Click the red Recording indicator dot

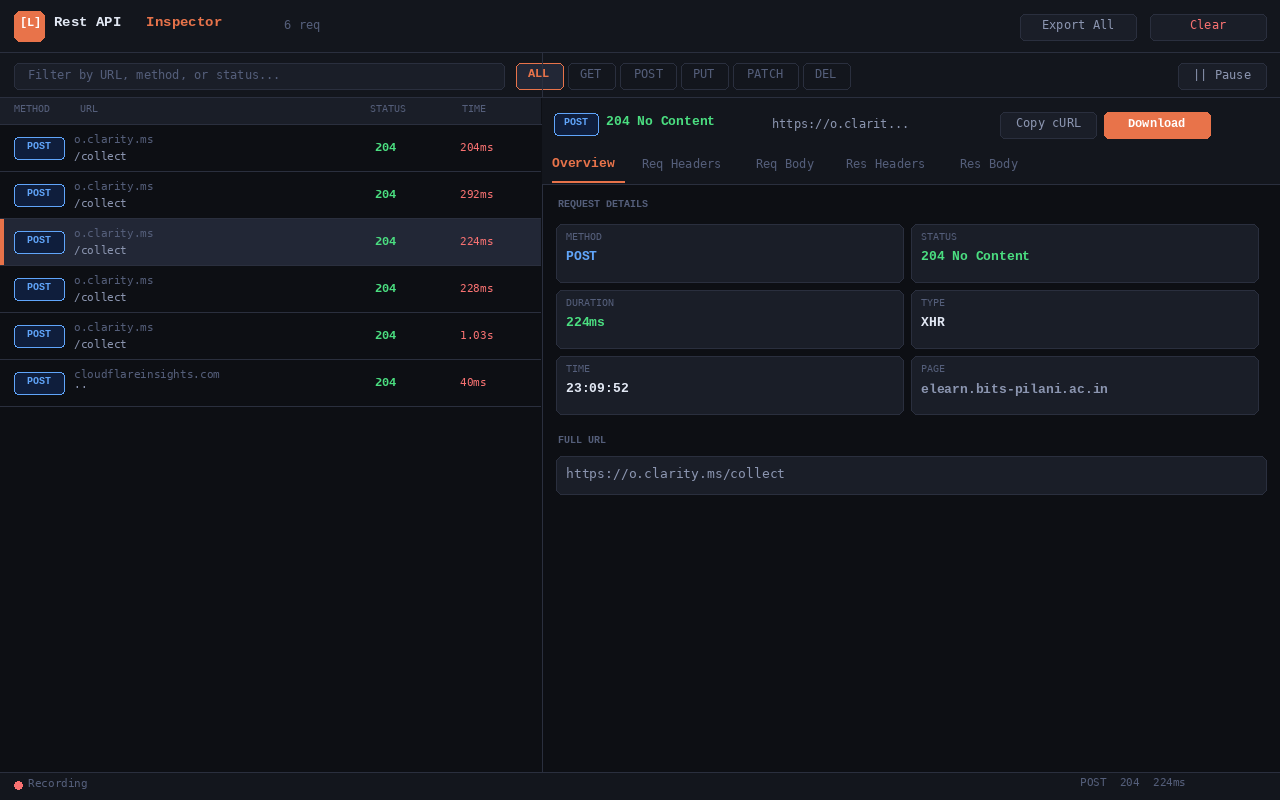click(x=18, y=785)
